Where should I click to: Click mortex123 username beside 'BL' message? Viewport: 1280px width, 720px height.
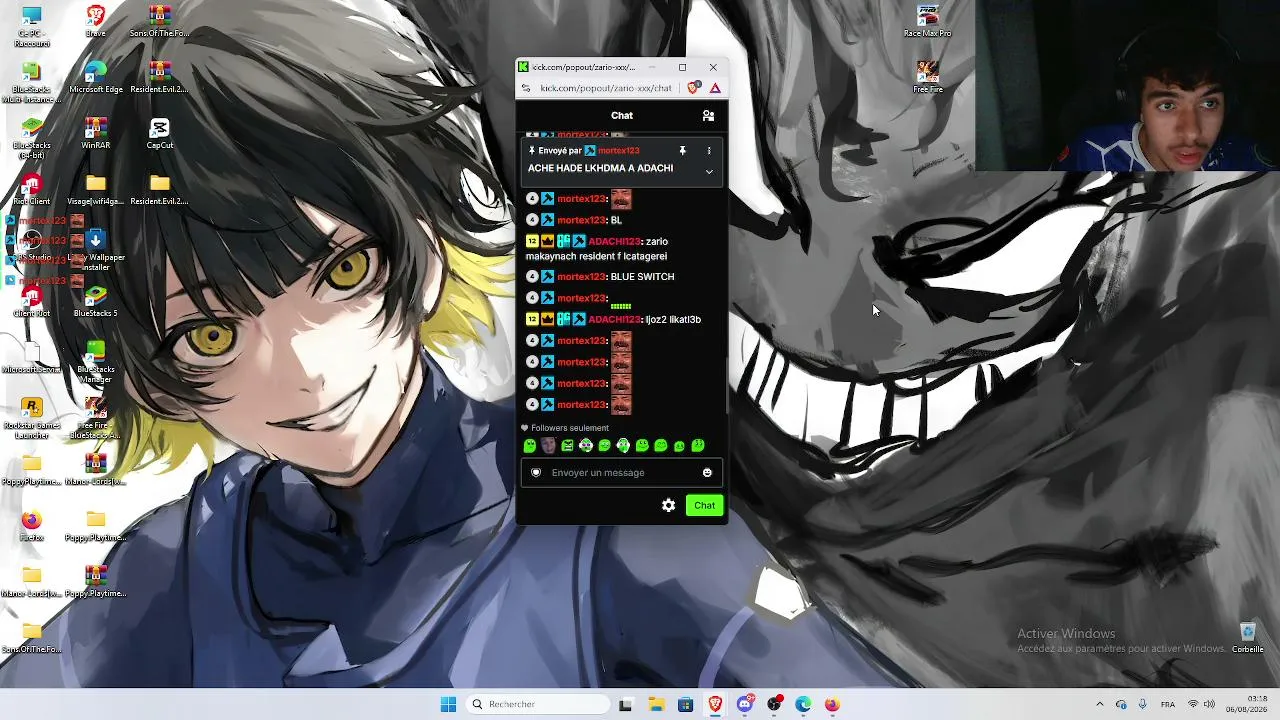tap(582, 220)
